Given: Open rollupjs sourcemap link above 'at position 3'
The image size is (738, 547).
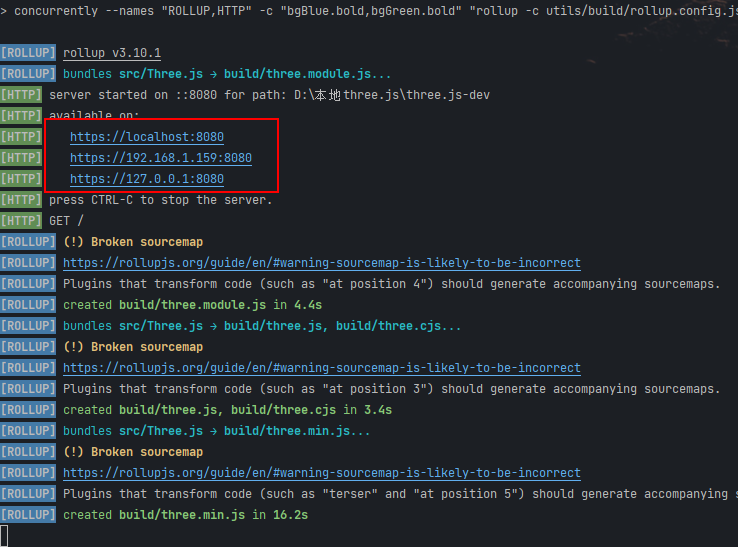Looking at the screenshot, I should 322,368.
